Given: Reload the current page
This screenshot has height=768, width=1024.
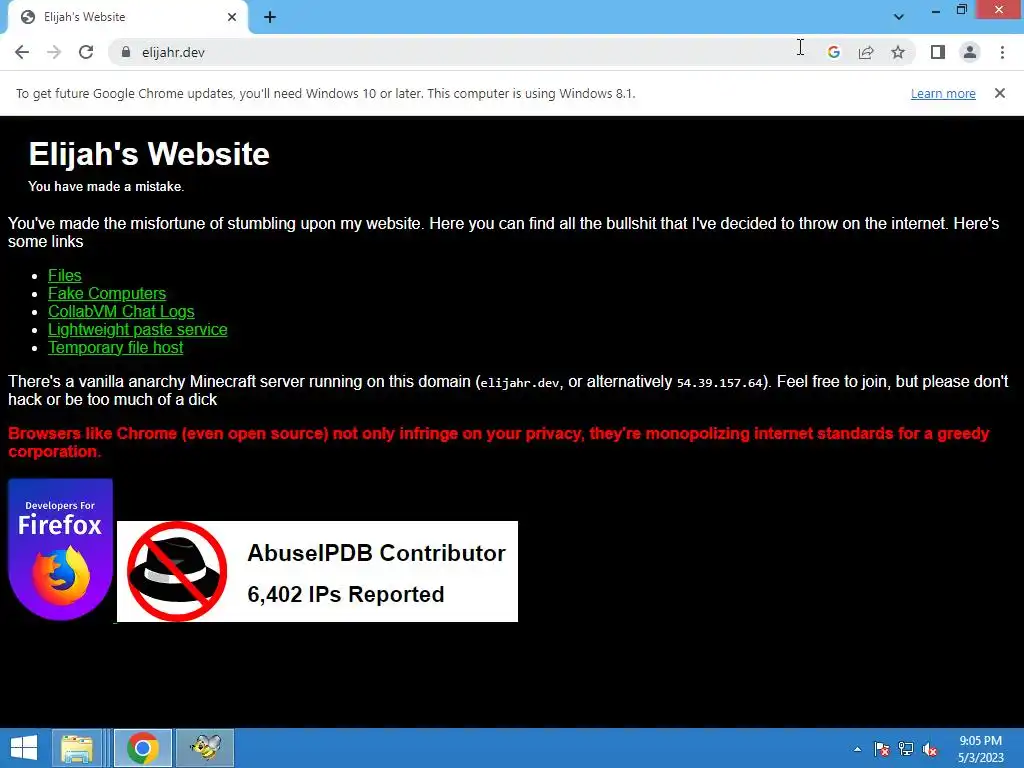Looking at the screenshot, I should click(86, 52).
